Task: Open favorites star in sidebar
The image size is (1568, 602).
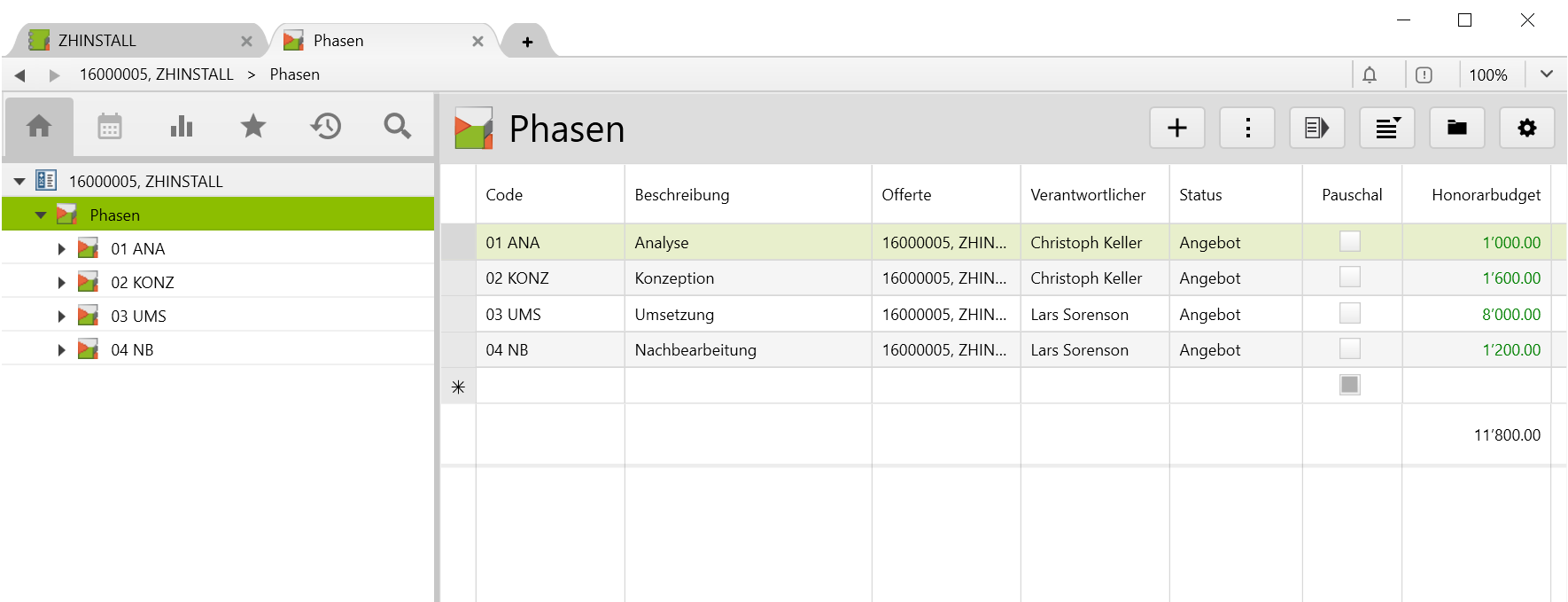Action: pos(253,127)
